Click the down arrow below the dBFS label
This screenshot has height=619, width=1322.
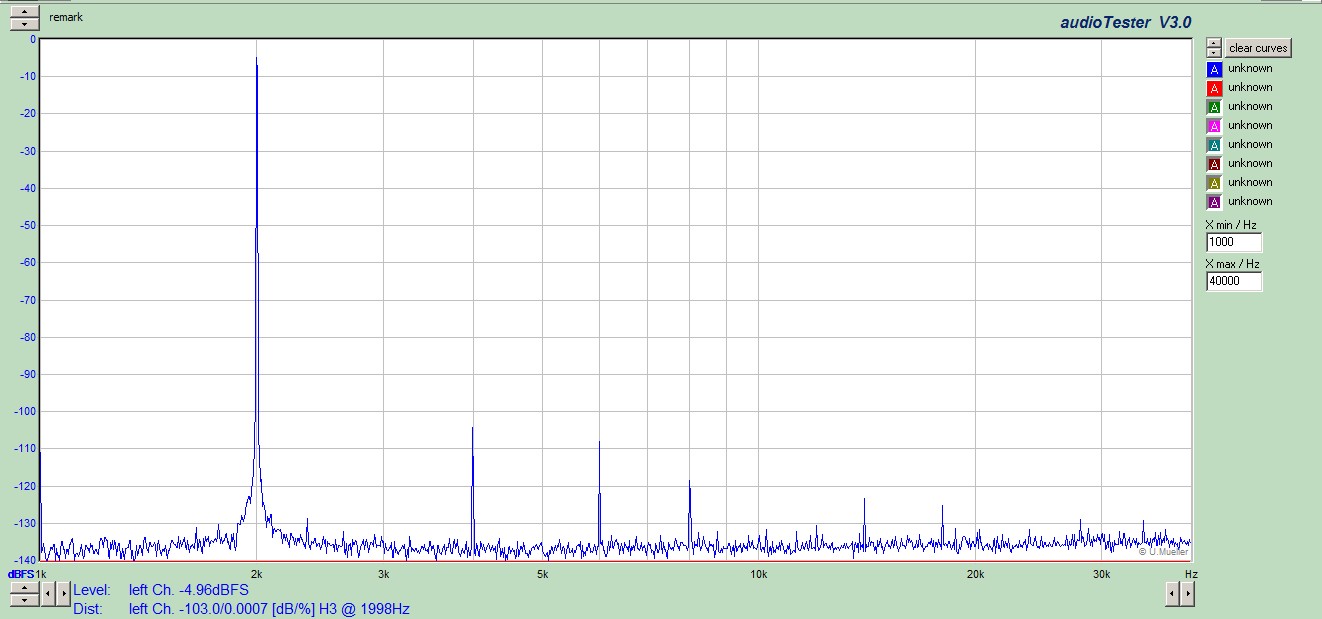point(25,599)
